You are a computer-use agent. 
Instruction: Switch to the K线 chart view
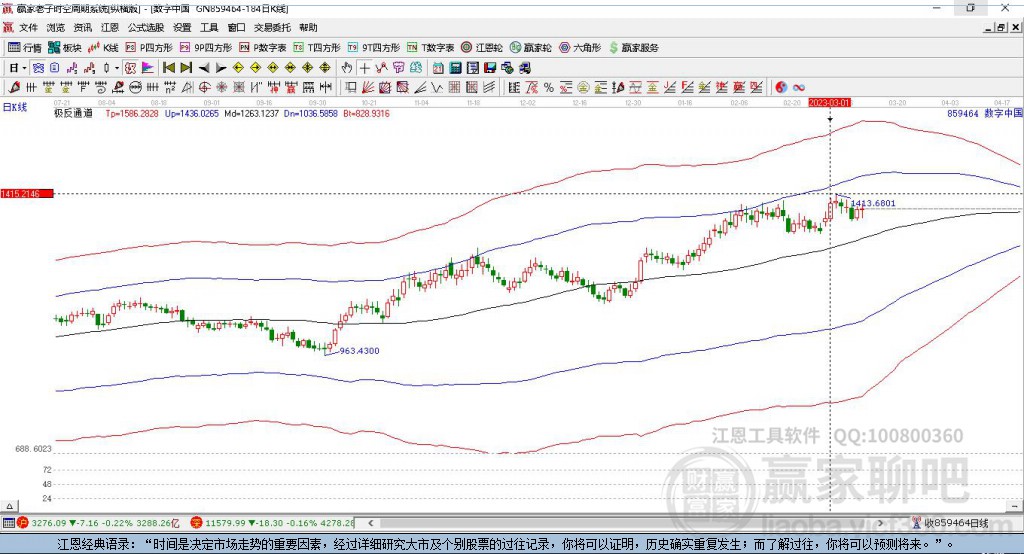103,48
